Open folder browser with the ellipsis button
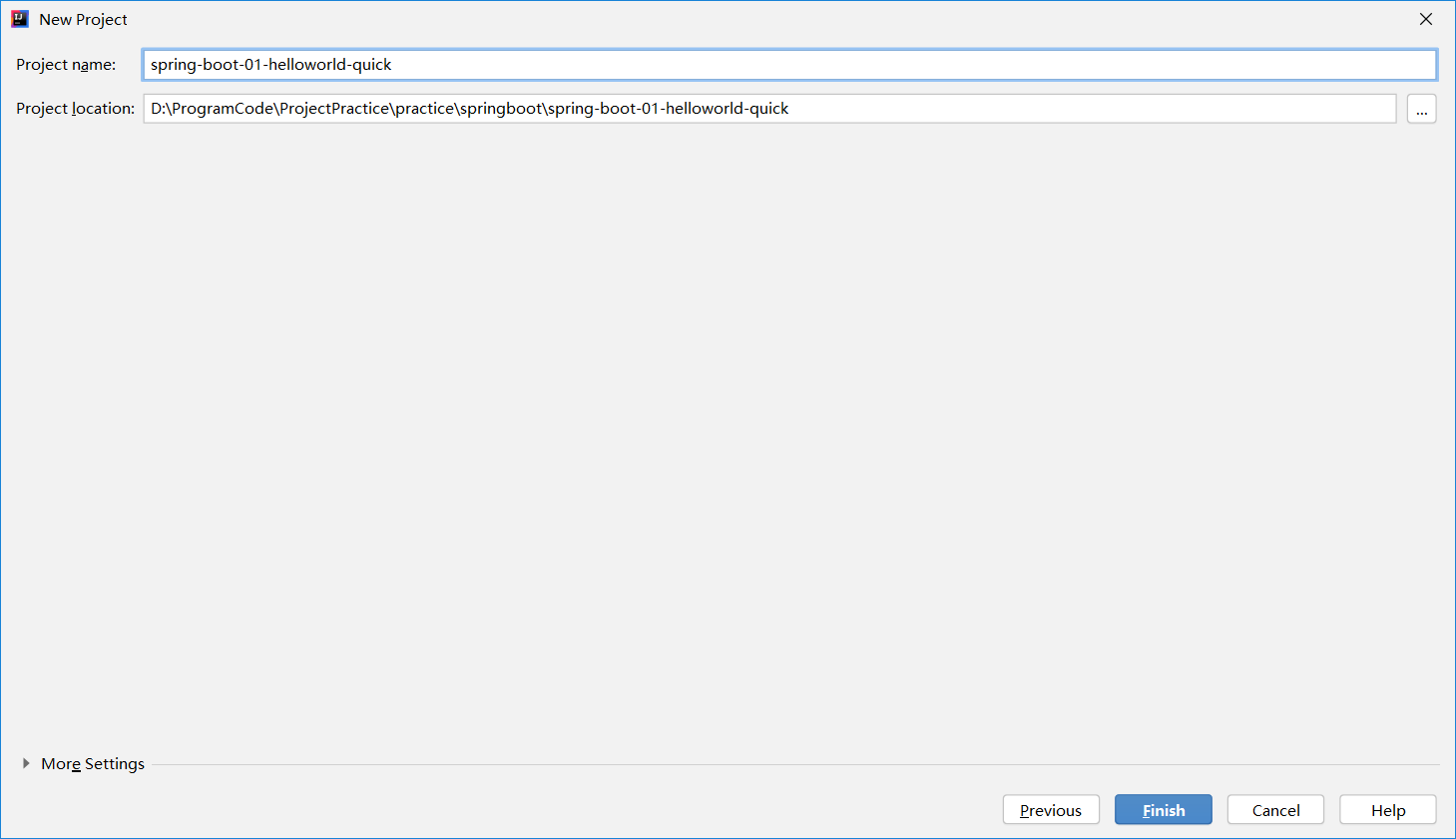 pos(1421,109)
